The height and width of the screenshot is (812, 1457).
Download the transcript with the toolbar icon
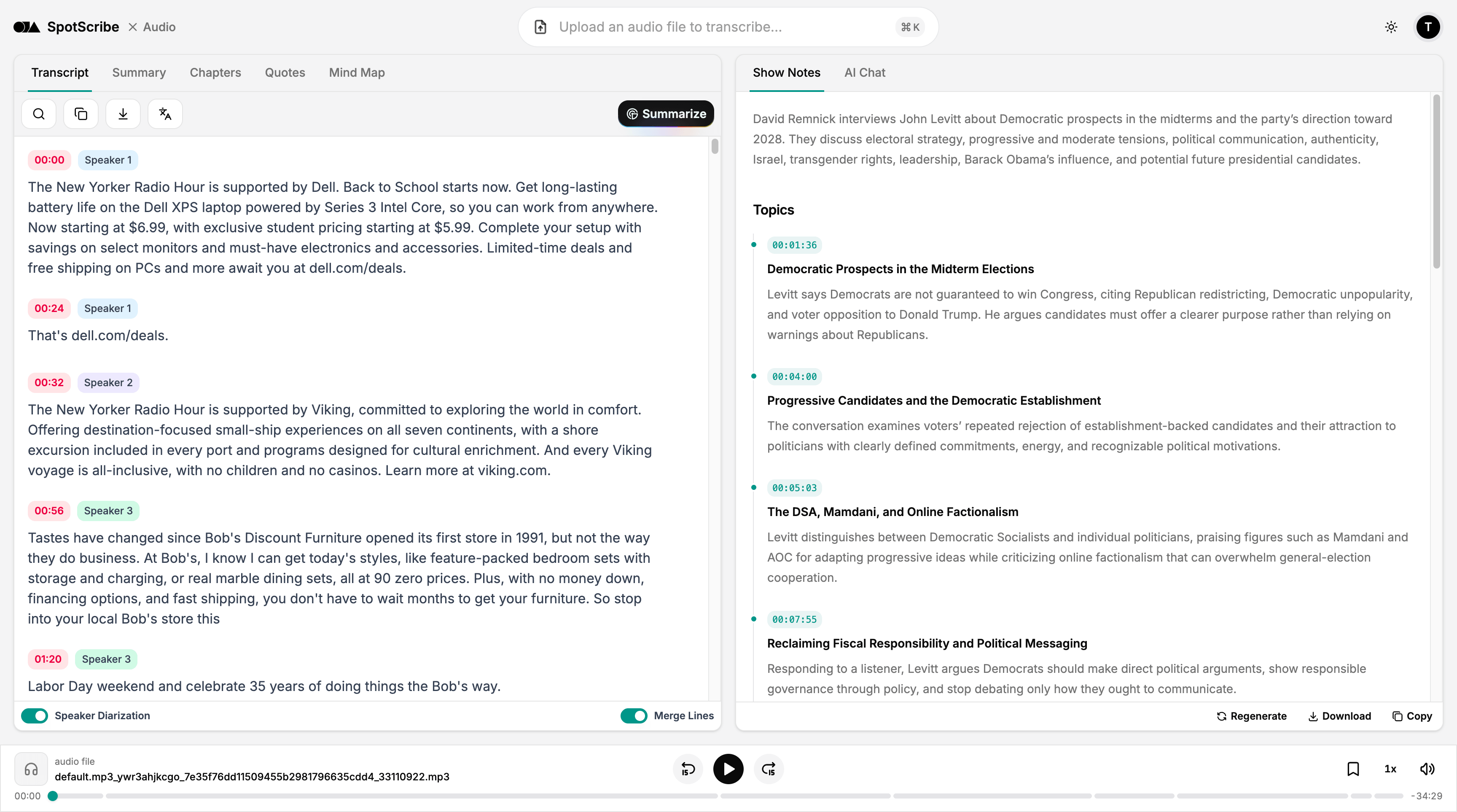click(123, 114)
